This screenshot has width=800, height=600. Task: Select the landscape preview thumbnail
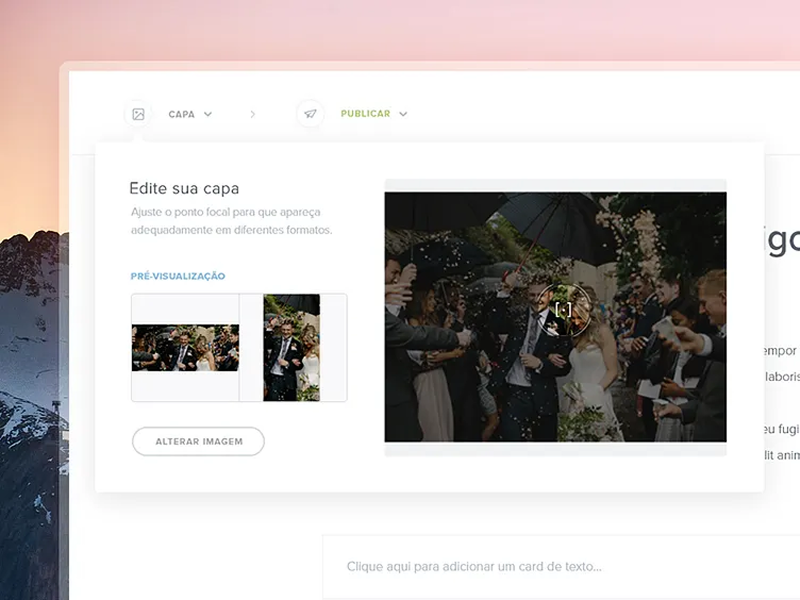tap(185, 347)
